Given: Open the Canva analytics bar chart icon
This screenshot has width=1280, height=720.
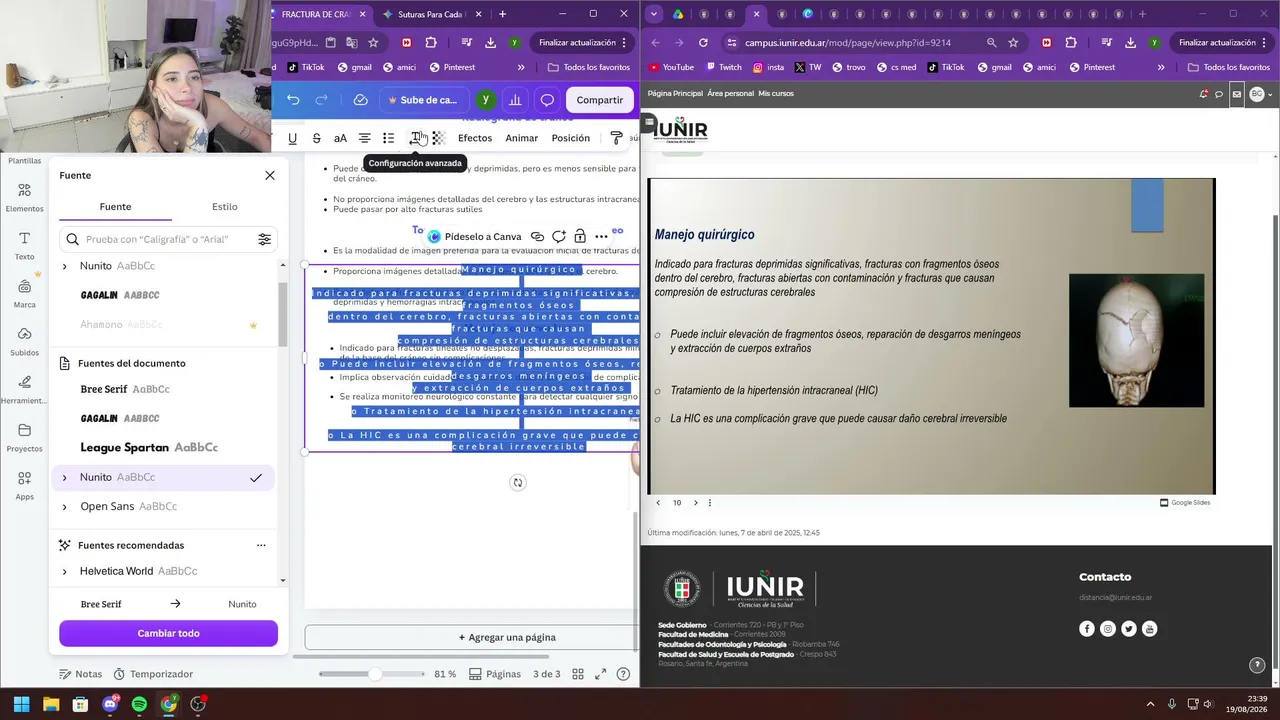Looking at the screenshot, I should click(x=515, y=100).
